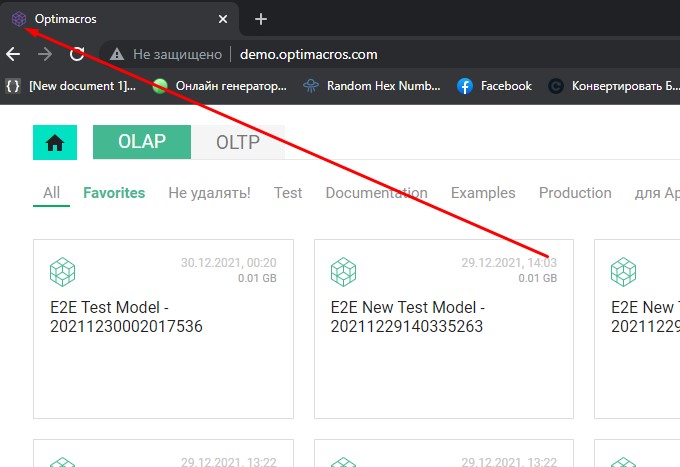The image size is (680, 467).
Task: Open the Random Hex Numb bookmark
Action: tap(372, 86)
